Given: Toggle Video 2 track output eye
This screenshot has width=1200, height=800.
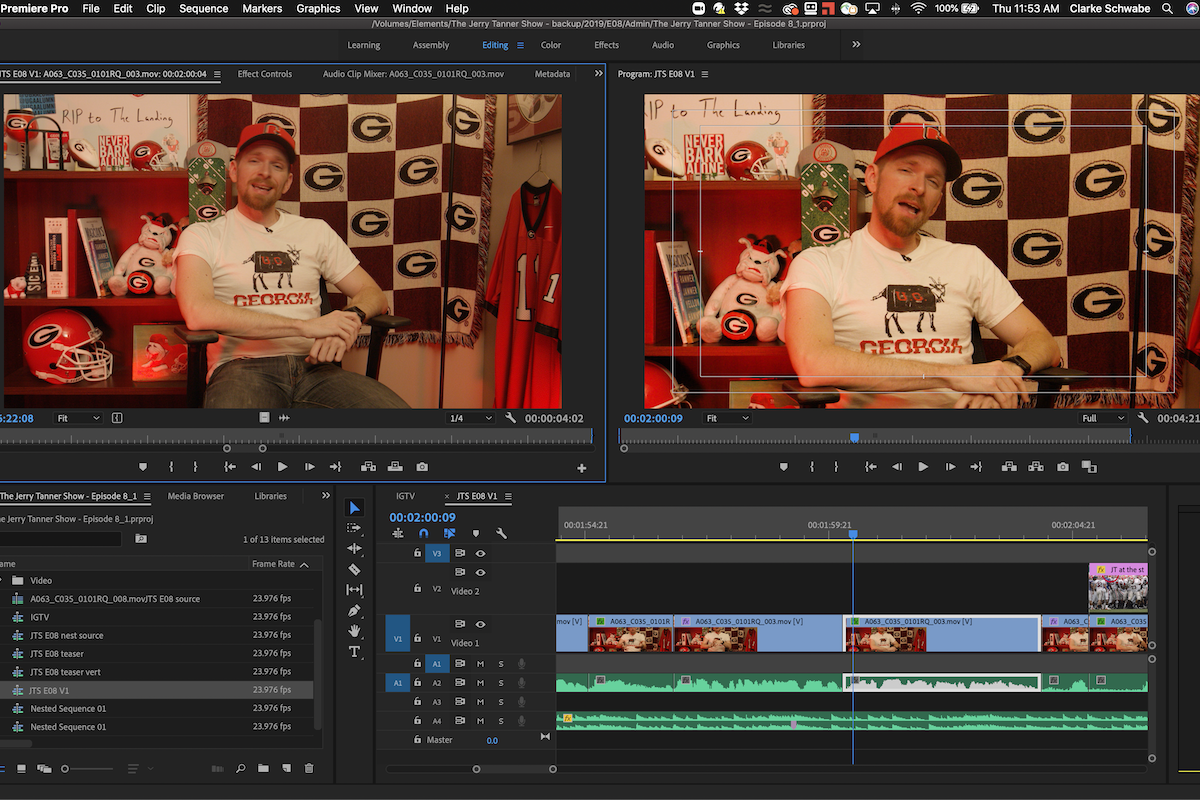Looking at the screenshot, I should pyautogui.click(x=480, y=572).
